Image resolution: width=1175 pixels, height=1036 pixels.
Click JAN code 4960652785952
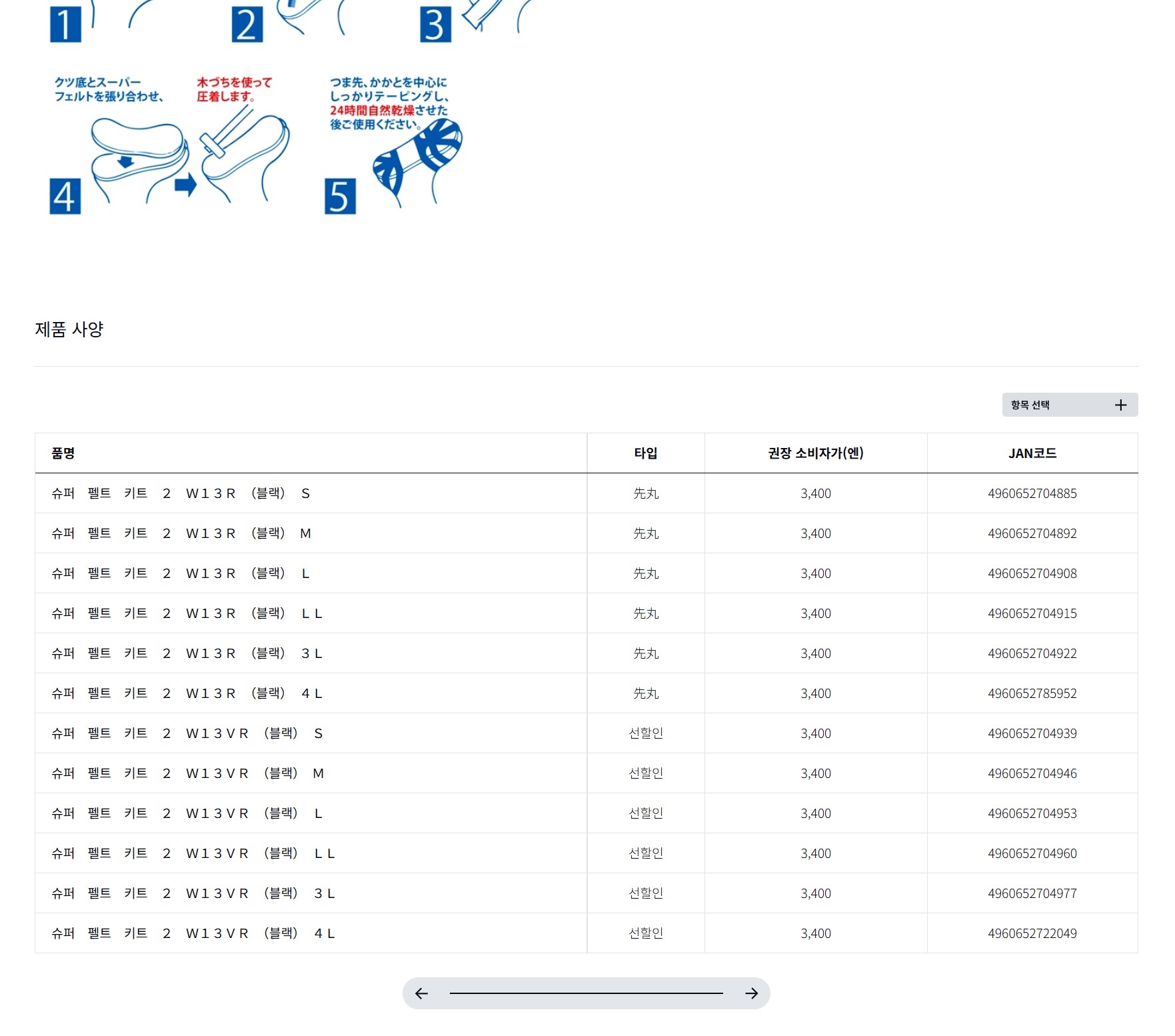(1032, 693)
